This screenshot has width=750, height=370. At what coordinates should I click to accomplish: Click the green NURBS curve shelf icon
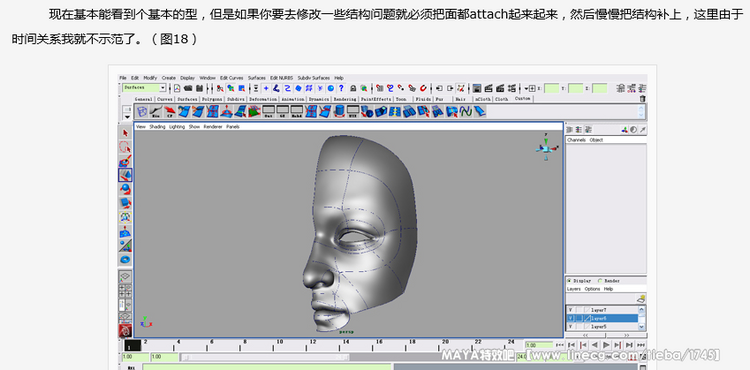[466, 111]
